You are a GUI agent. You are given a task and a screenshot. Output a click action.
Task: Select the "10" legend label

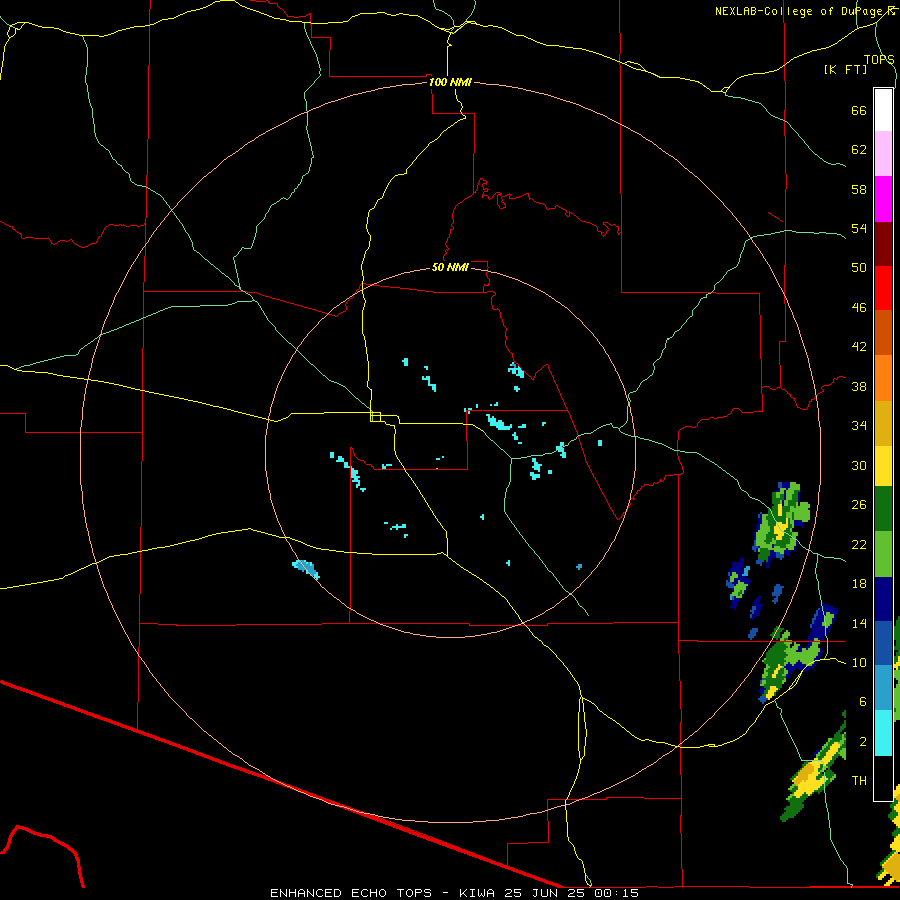[x=859, y=662]
